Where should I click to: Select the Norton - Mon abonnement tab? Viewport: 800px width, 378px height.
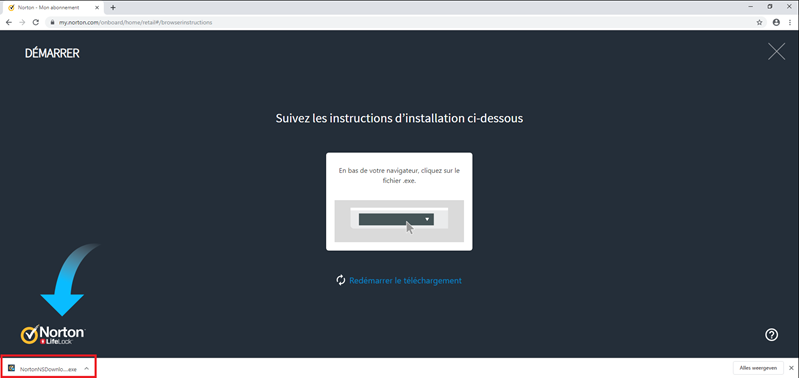53,8
